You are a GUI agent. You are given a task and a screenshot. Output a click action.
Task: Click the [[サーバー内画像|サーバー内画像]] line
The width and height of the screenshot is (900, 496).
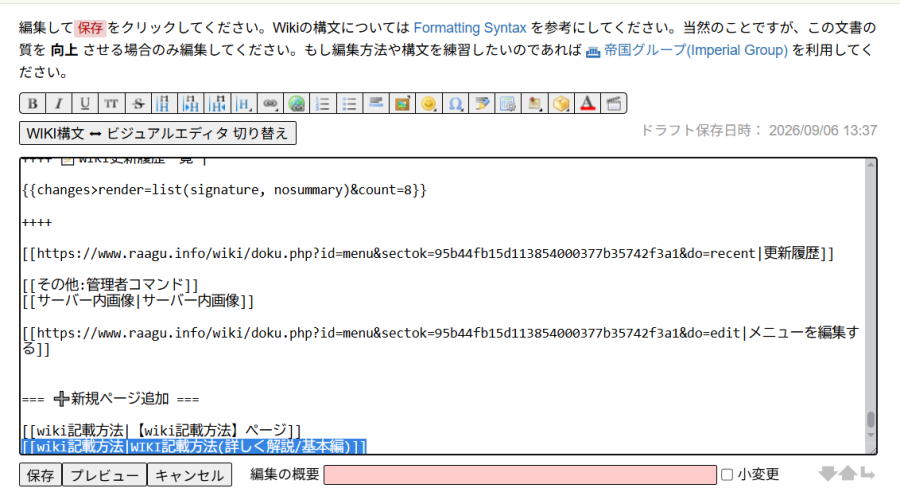(138, 300)
